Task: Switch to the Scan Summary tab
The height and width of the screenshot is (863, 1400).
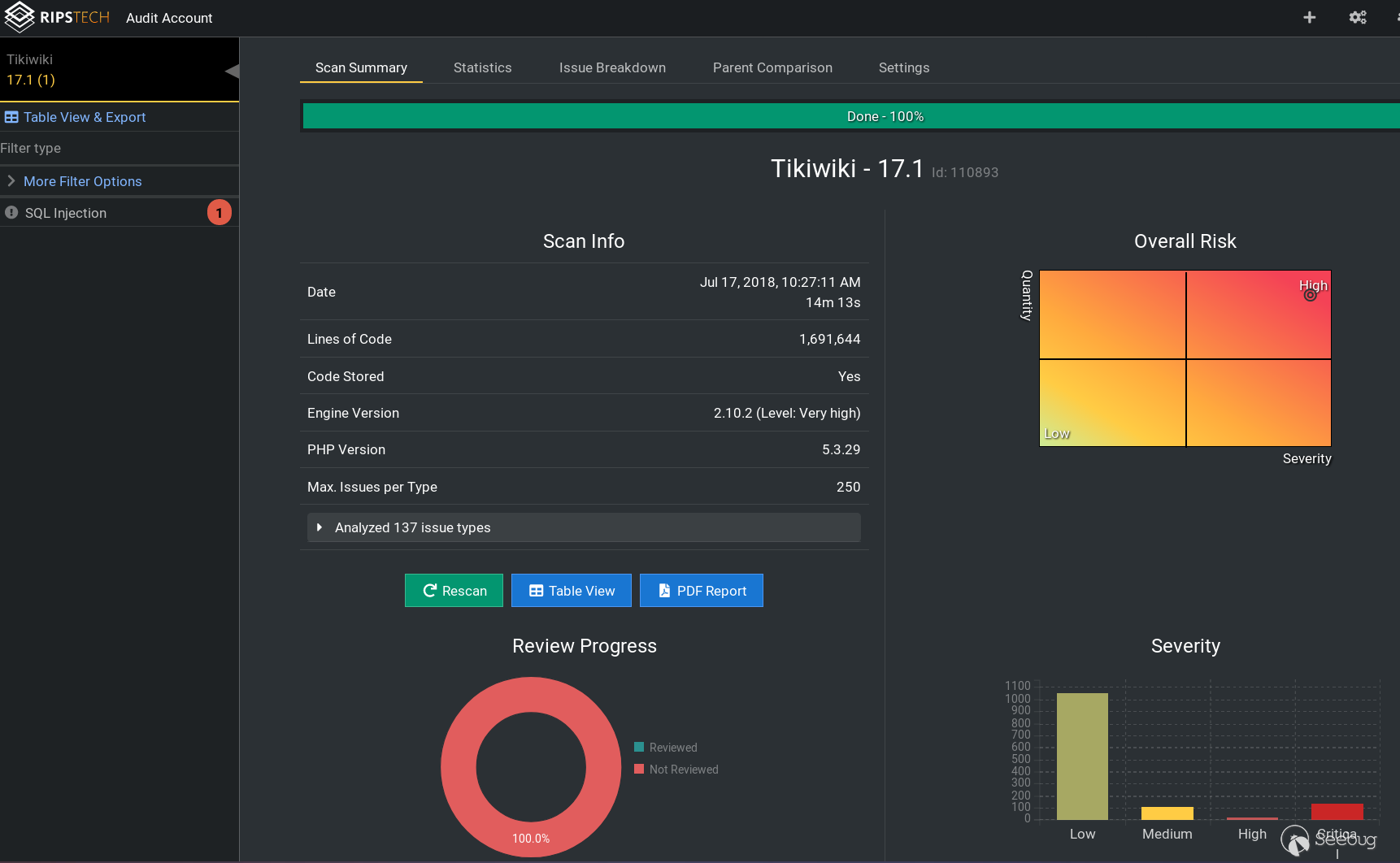Action: (x=361, y=67)
